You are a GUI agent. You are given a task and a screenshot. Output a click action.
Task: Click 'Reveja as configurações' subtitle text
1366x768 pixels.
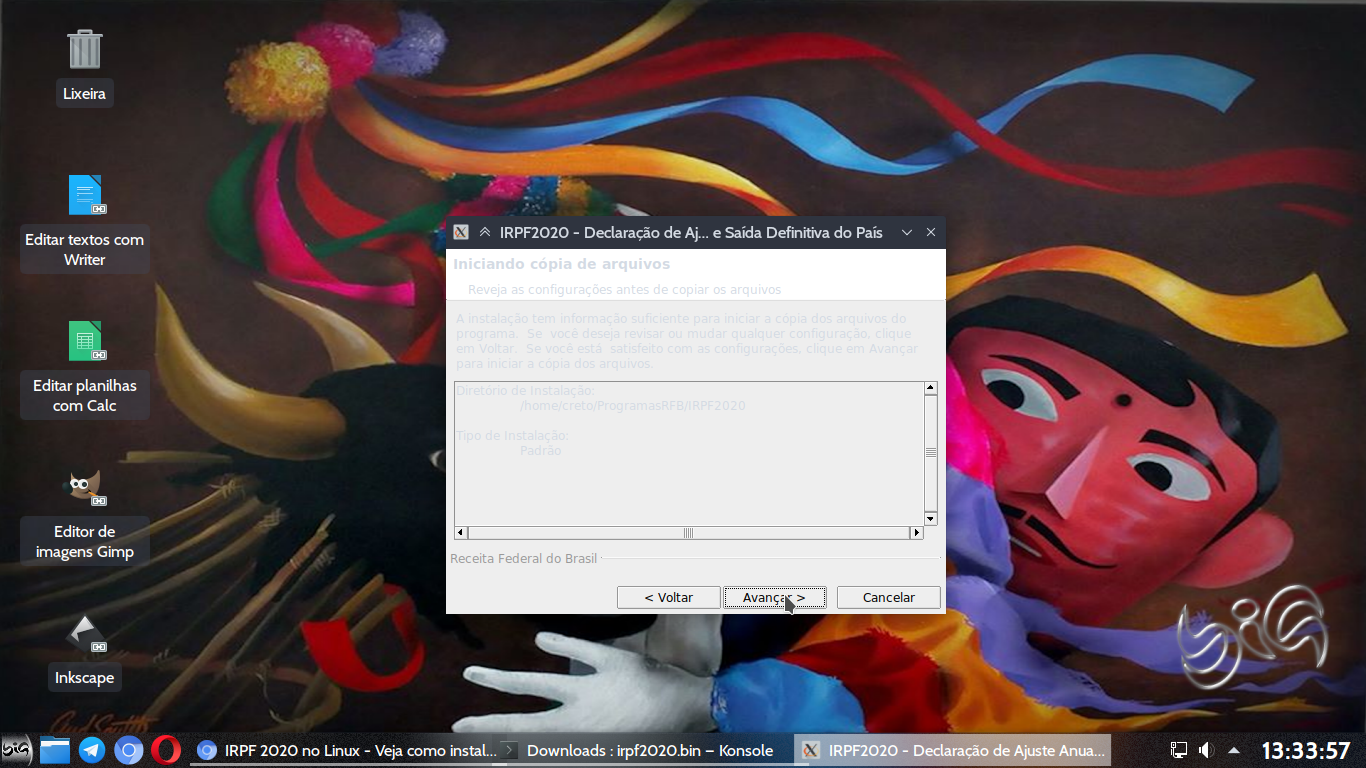click(624, 290)
